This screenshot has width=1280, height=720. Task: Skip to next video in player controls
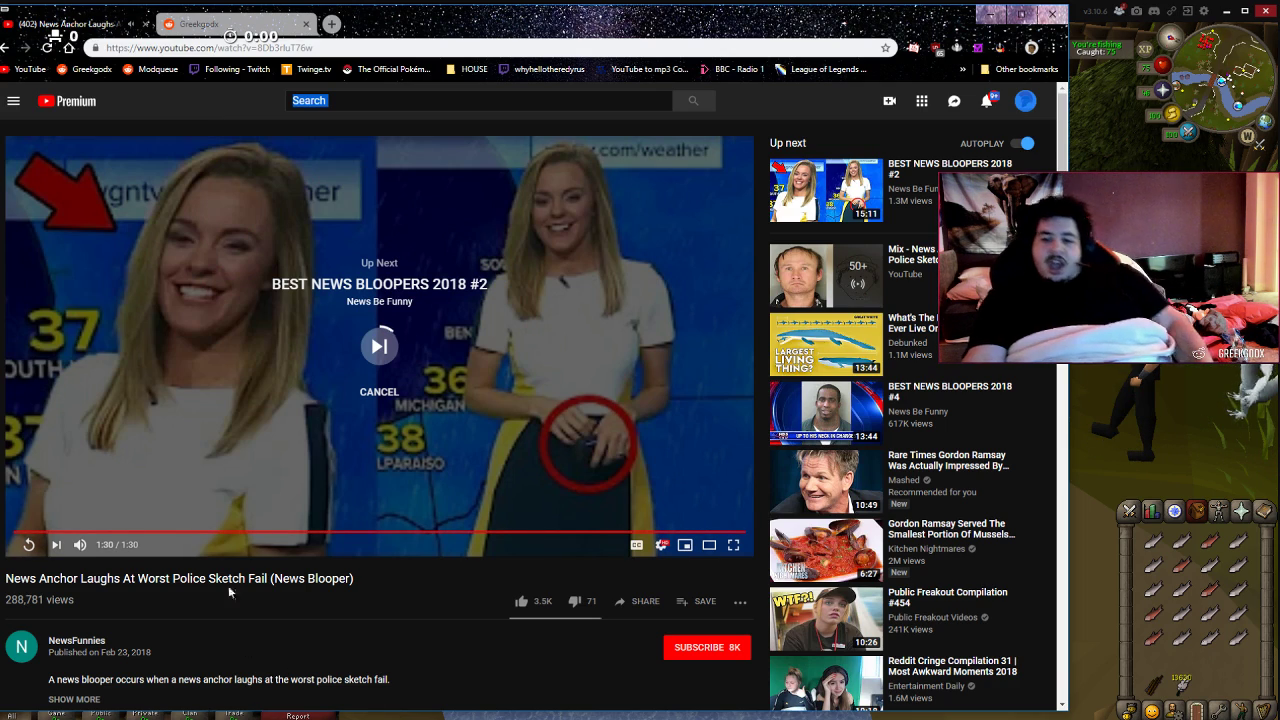click(x=56, y=545)
